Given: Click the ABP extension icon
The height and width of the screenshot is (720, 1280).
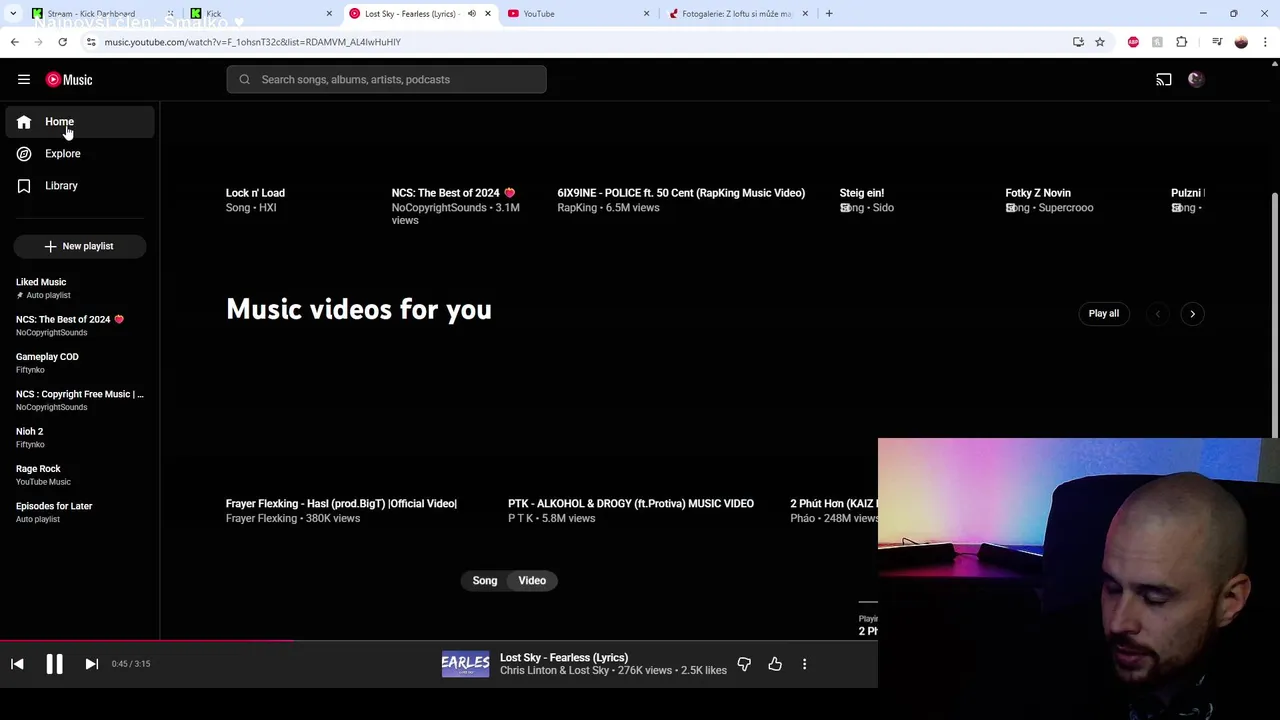Looking at the screenshot, I should (1133, 42).
